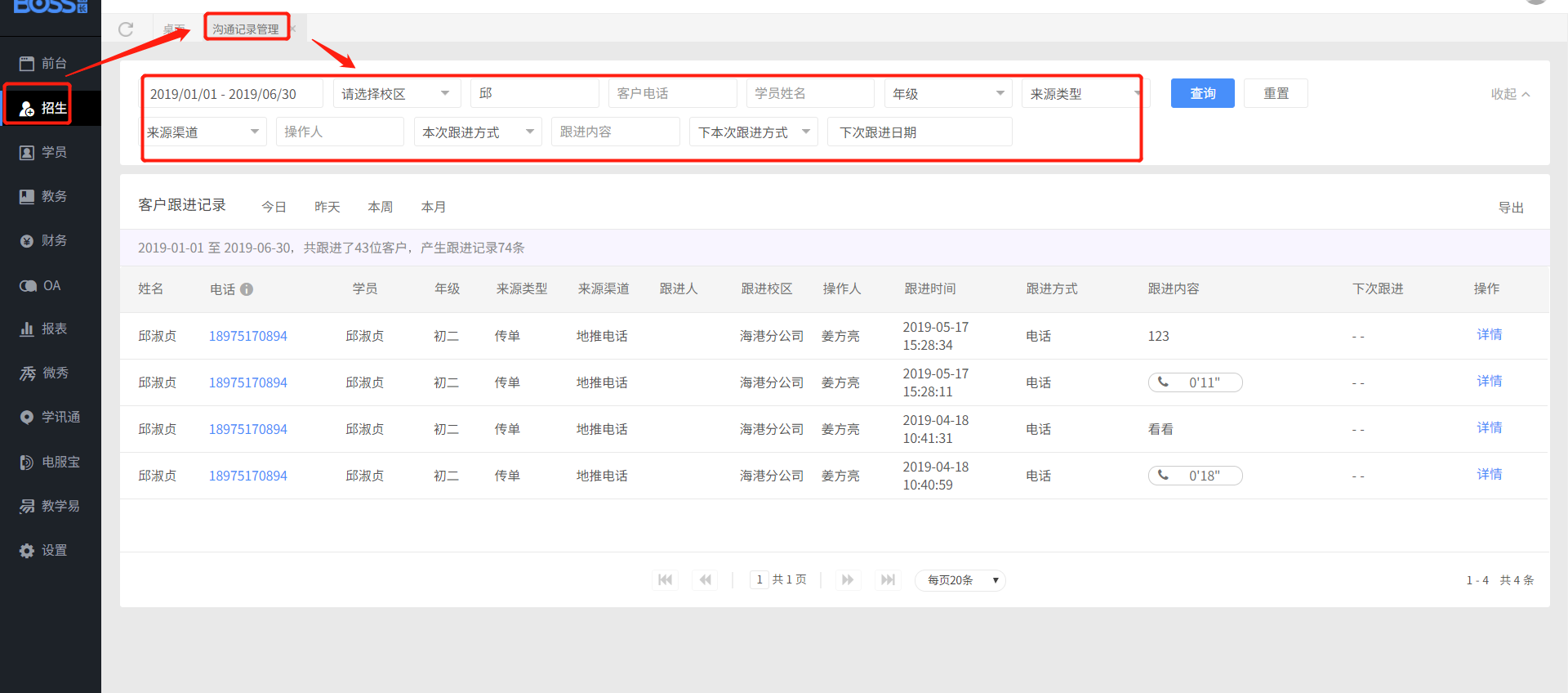The image size is (1568, 693).
Task: Open the 教务 sidebar section
Action: (x=44, y=196)
